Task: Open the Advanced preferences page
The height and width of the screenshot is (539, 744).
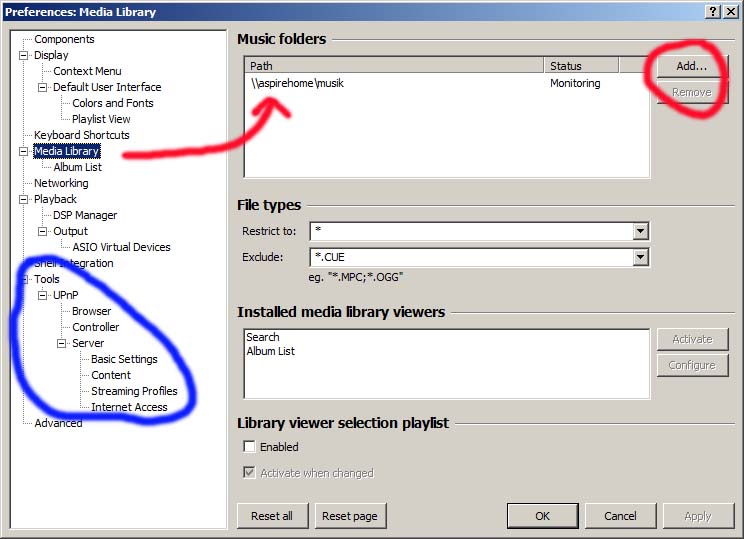Action: [x=58, y=423]
